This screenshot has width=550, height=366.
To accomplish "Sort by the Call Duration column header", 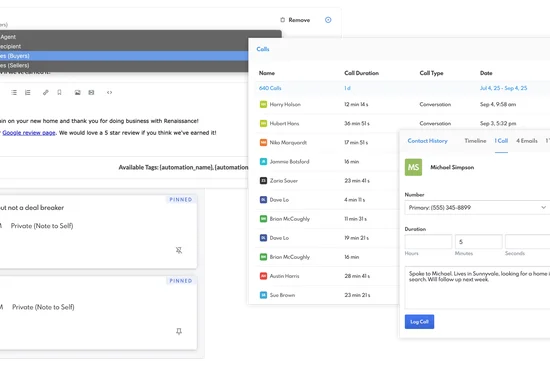I will 361,73.
